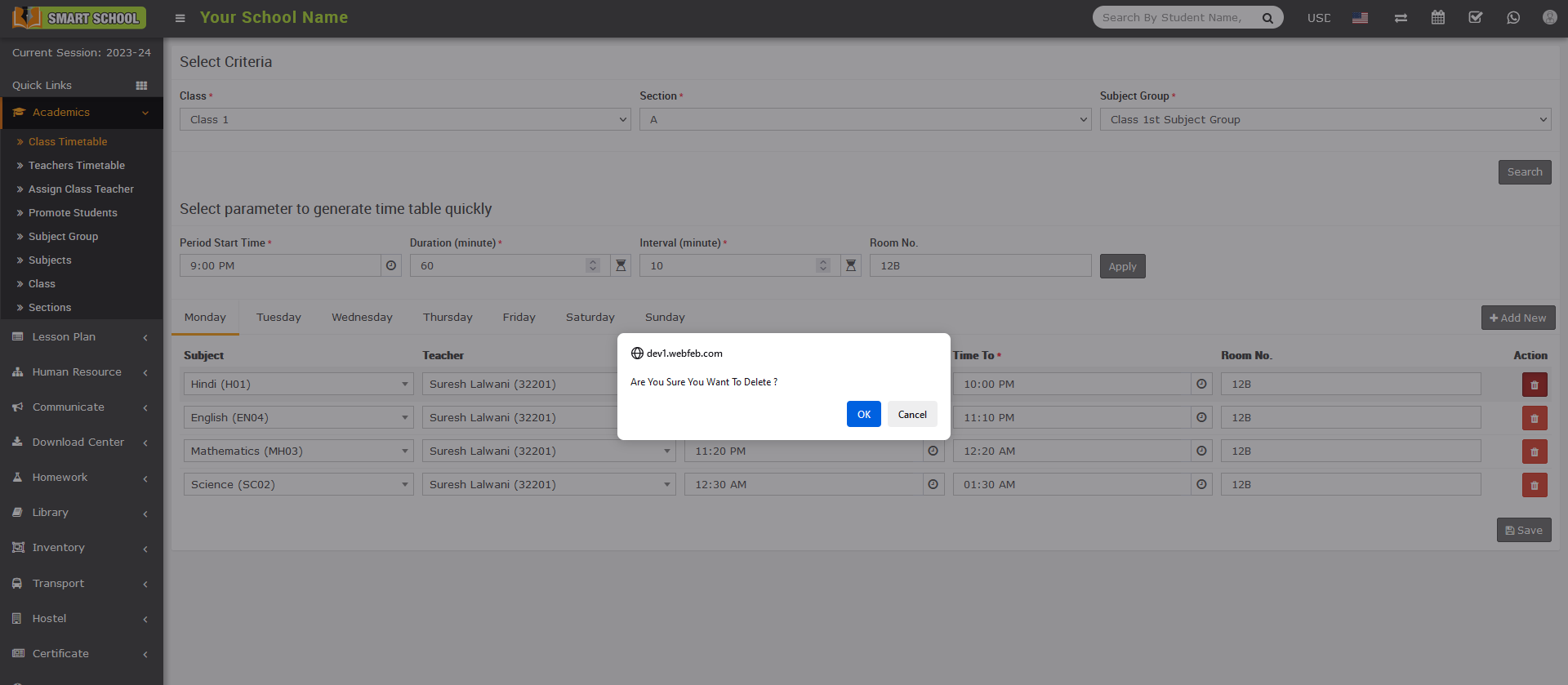Open Quick Links grid icon

141,86
